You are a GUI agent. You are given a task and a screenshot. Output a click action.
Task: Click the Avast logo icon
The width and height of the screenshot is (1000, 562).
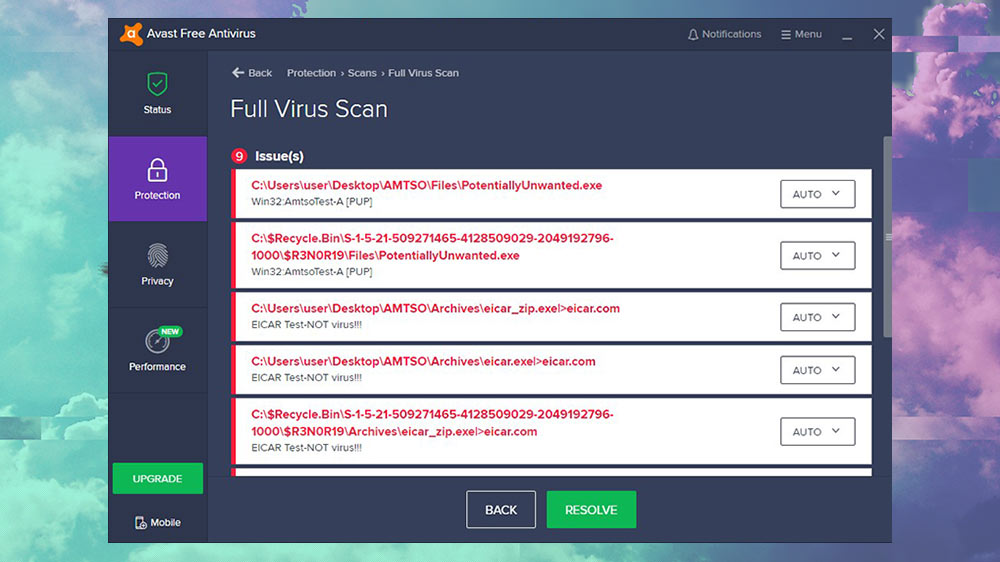click(x=131, y=34)
